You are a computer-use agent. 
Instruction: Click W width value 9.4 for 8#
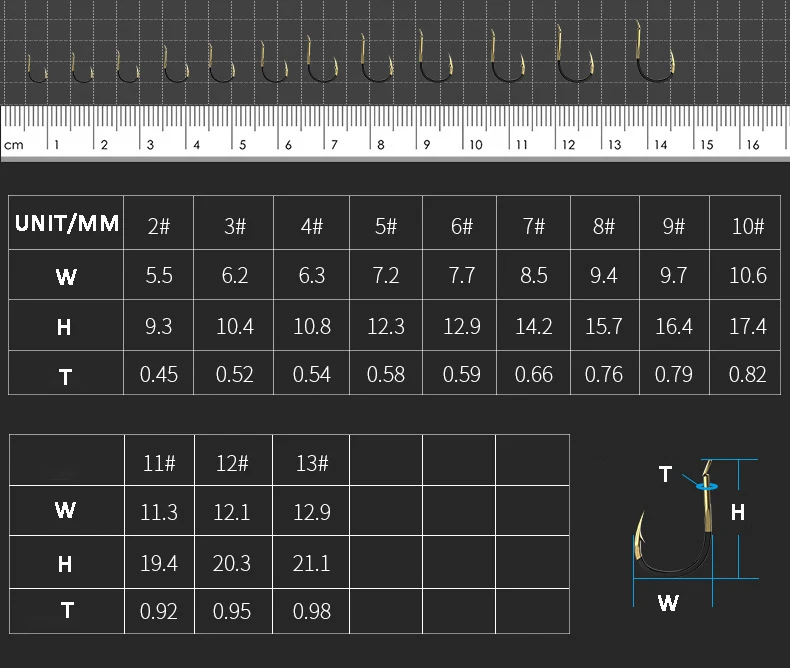[604, 276]
